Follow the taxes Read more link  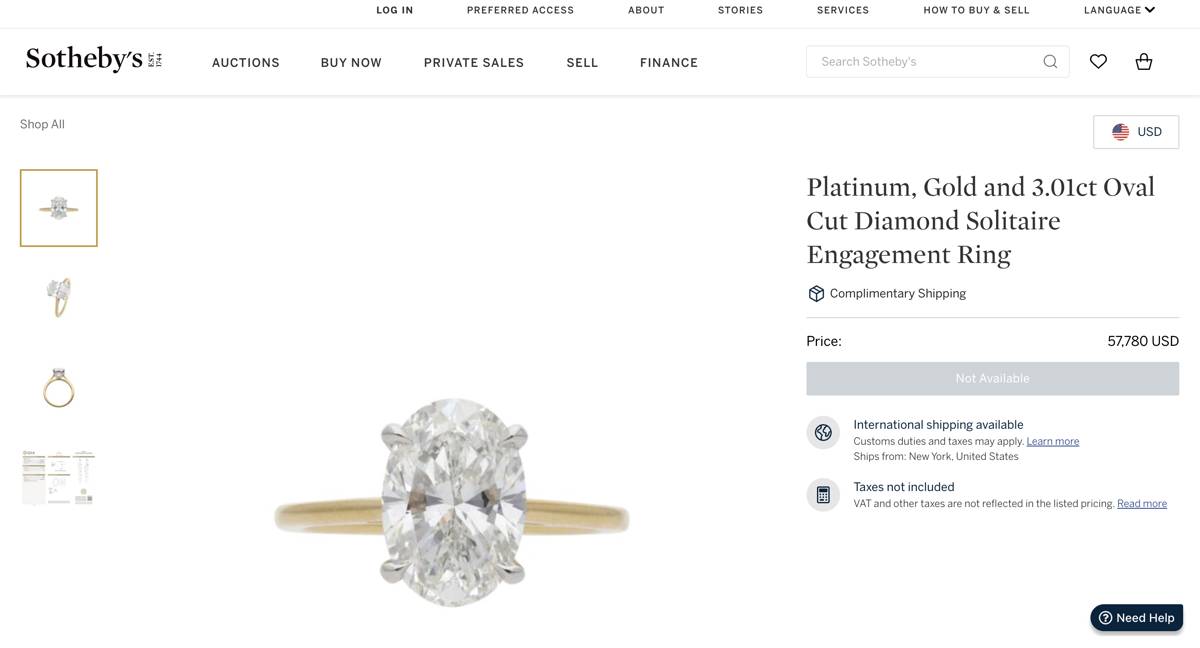click(x=1141, y=504)
